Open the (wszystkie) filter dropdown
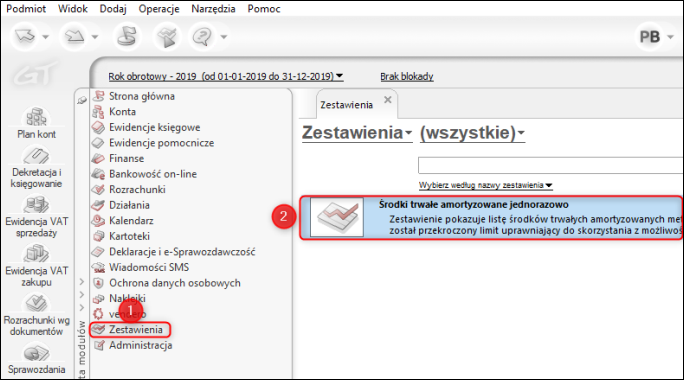 coord(472,133)
